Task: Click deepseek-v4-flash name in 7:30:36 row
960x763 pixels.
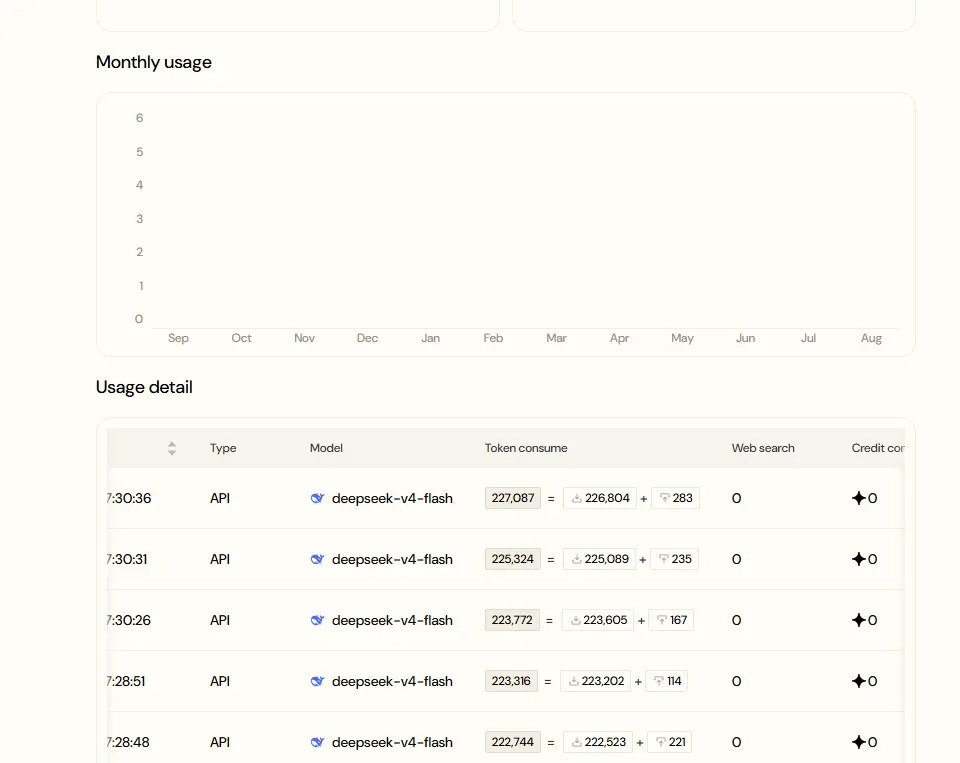Action: [392, 498]
